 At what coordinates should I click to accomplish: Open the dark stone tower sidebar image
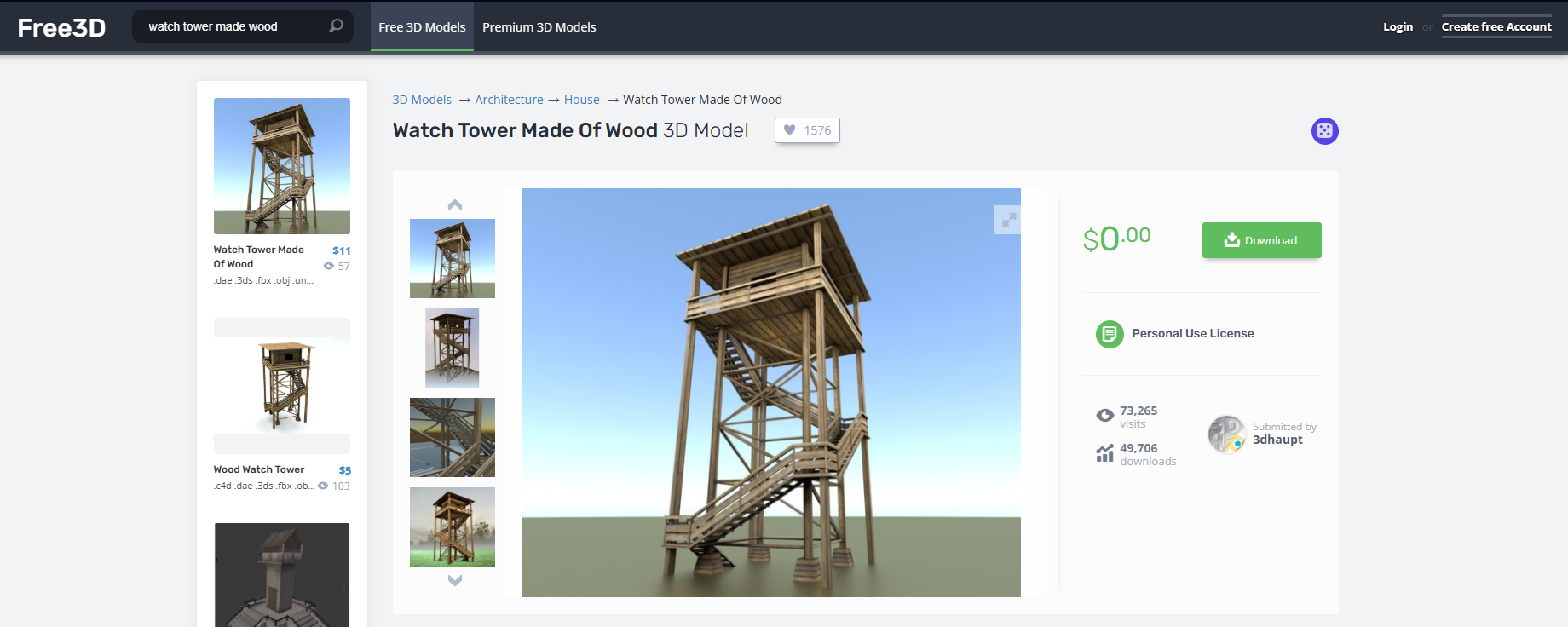pyautogui.click(x=282, y=575)
